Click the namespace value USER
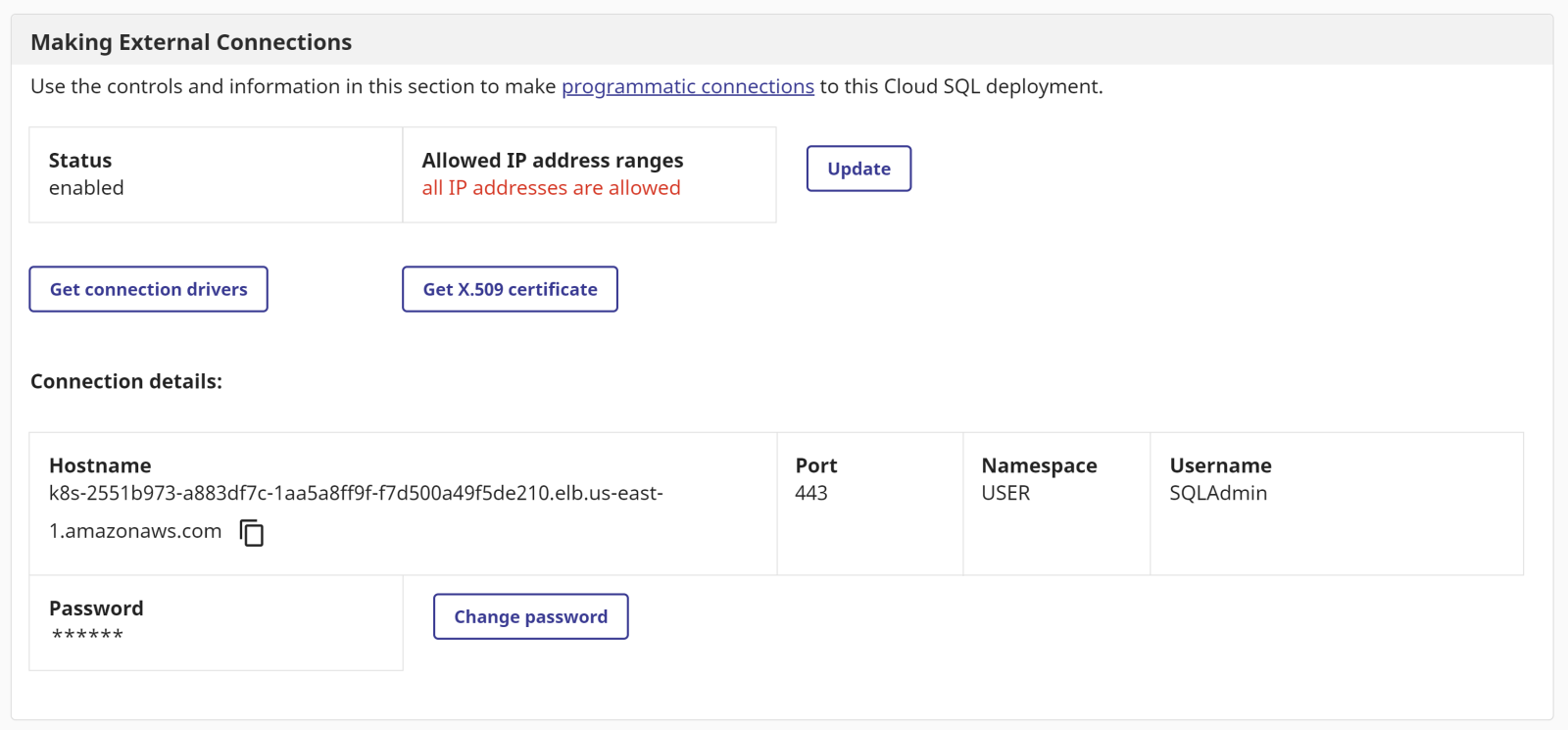 click(1005, 493)
